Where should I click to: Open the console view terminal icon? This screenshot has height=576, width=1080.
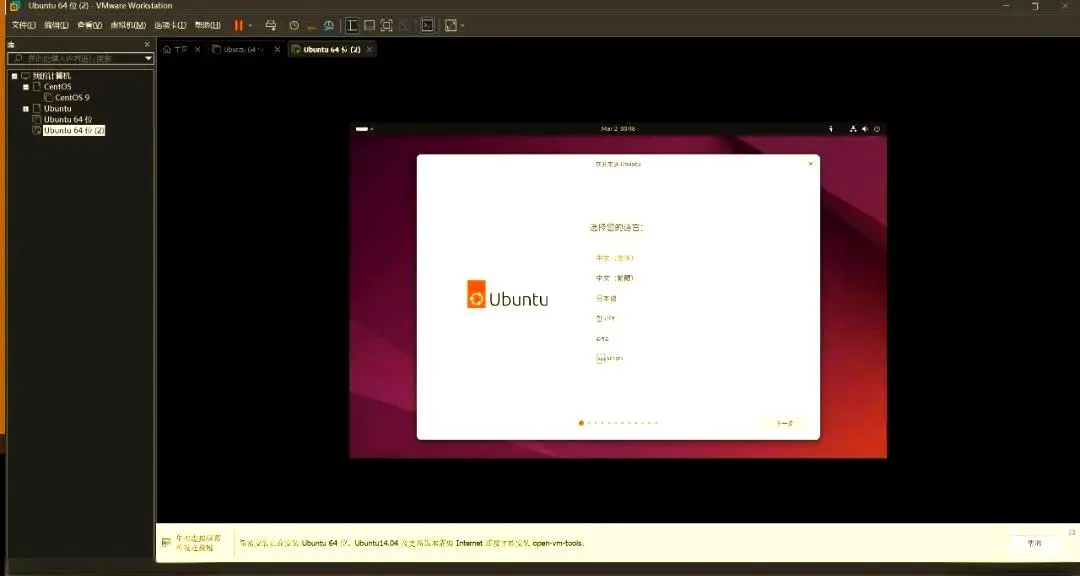coord(428,25)
